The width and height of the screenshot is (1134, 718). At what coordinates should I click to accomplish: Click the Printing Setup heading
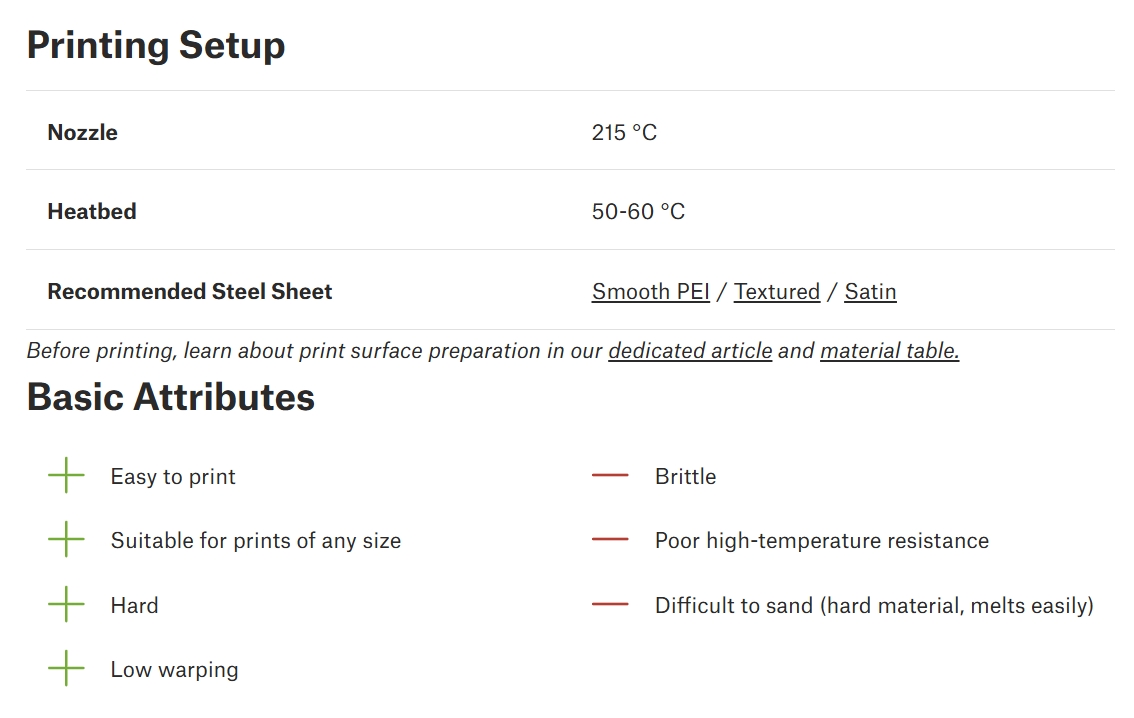156,46
